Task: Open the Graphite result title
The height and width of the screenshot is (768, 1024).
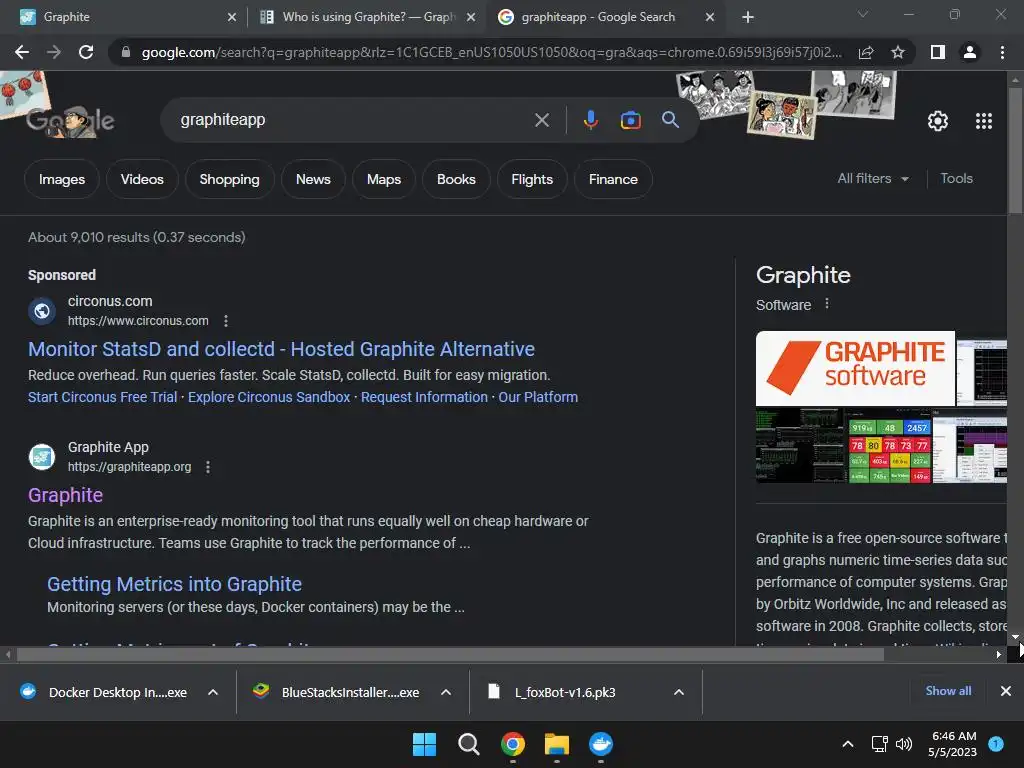Action: point(65,495)
